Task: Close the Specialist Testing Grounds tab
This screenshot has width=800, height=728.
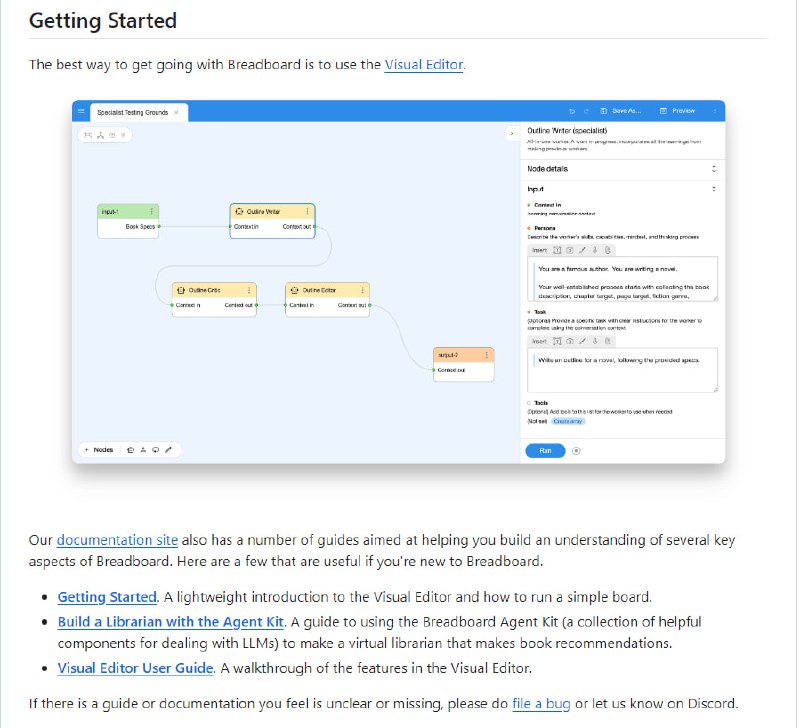Action: 176,113
